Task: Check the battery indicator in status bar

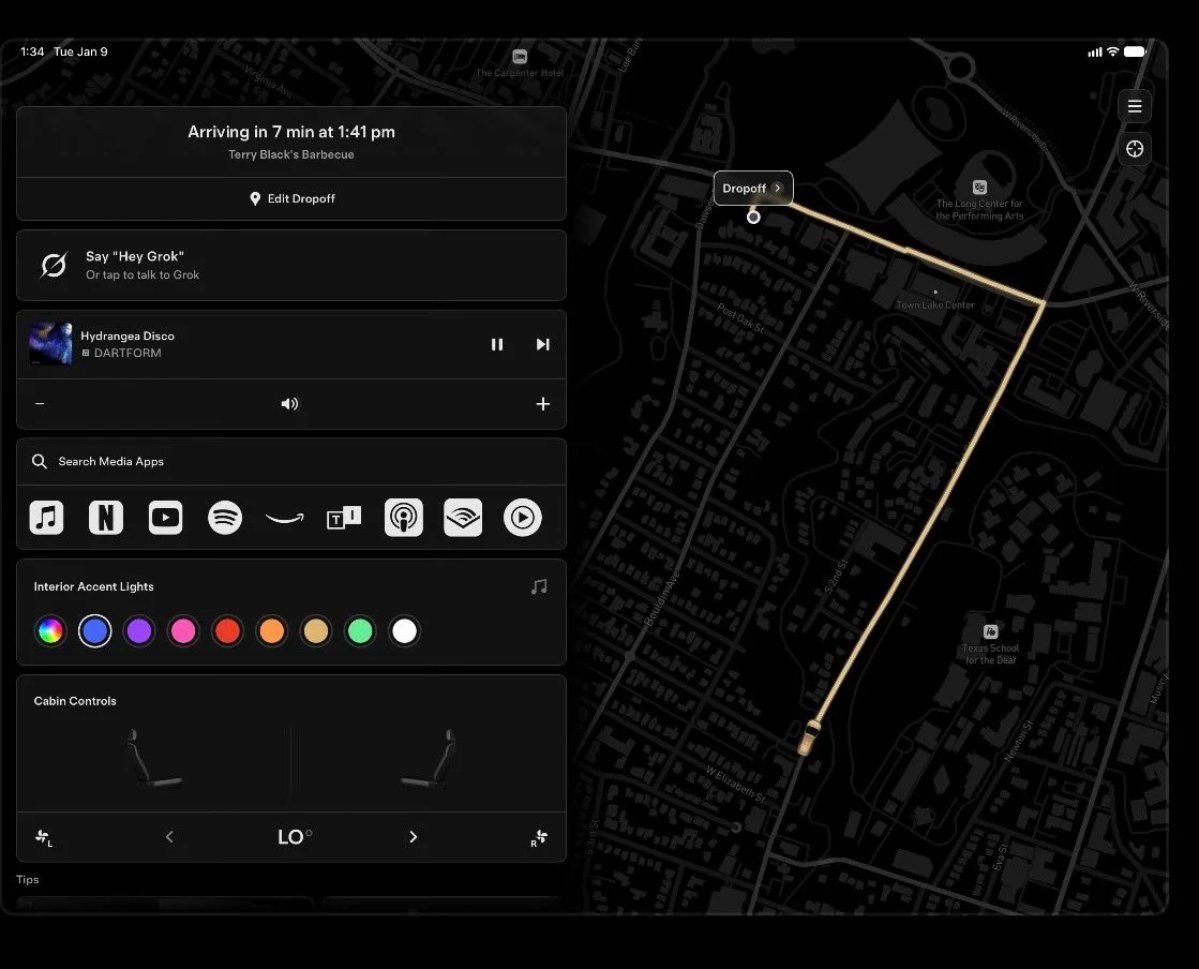Action: coord(1135,51)
